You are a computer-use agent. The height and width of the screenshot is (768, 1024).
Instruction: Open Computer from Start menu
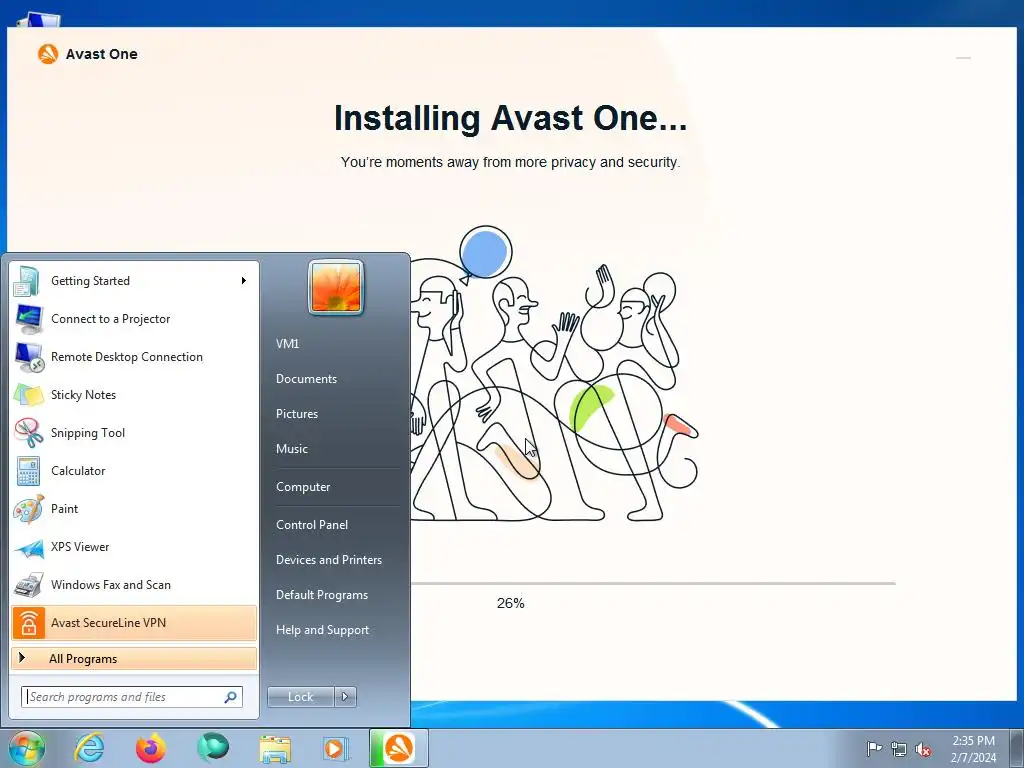[x=303, y=487]
